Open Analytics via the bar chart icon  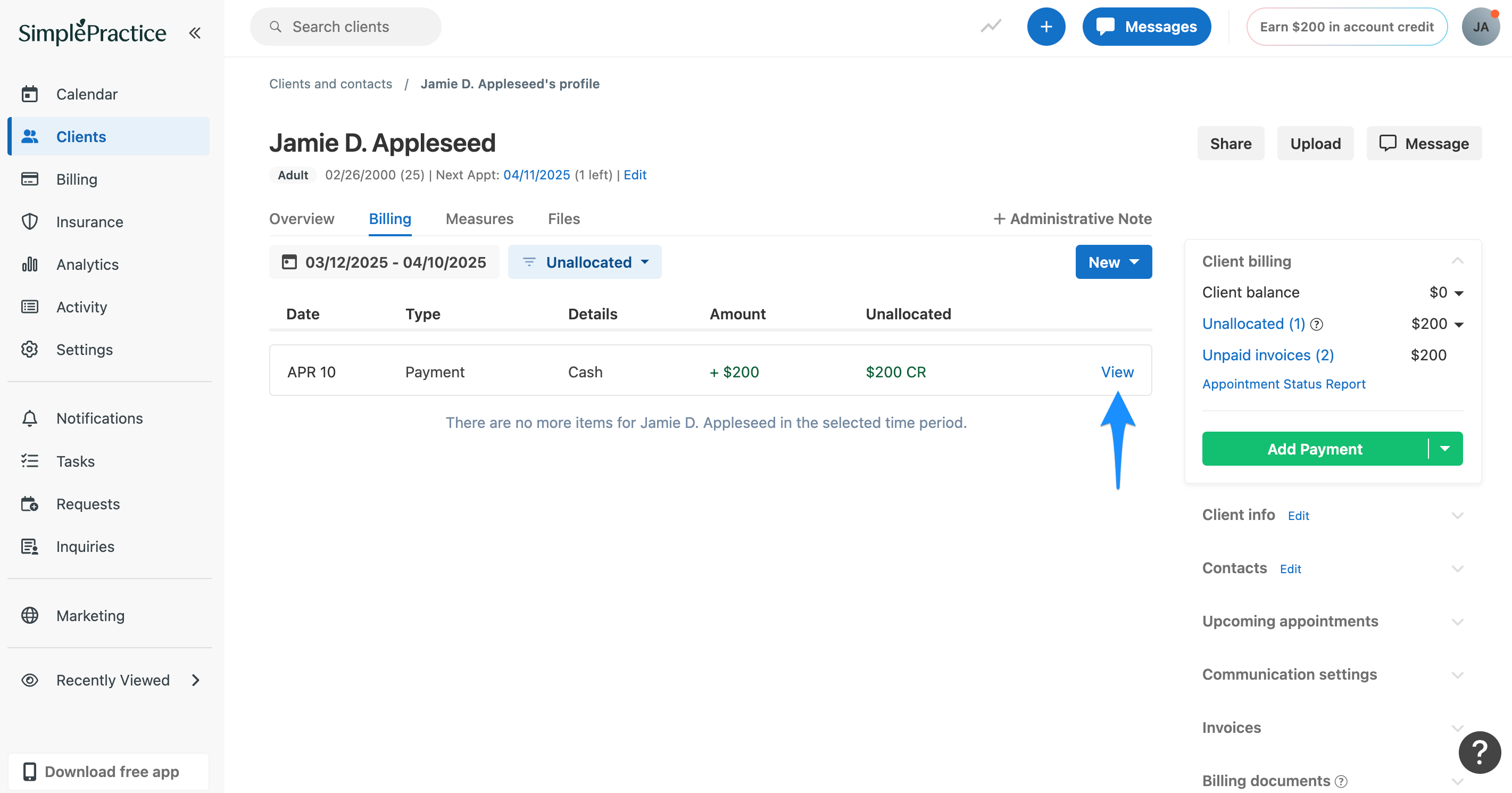(29, 264)
